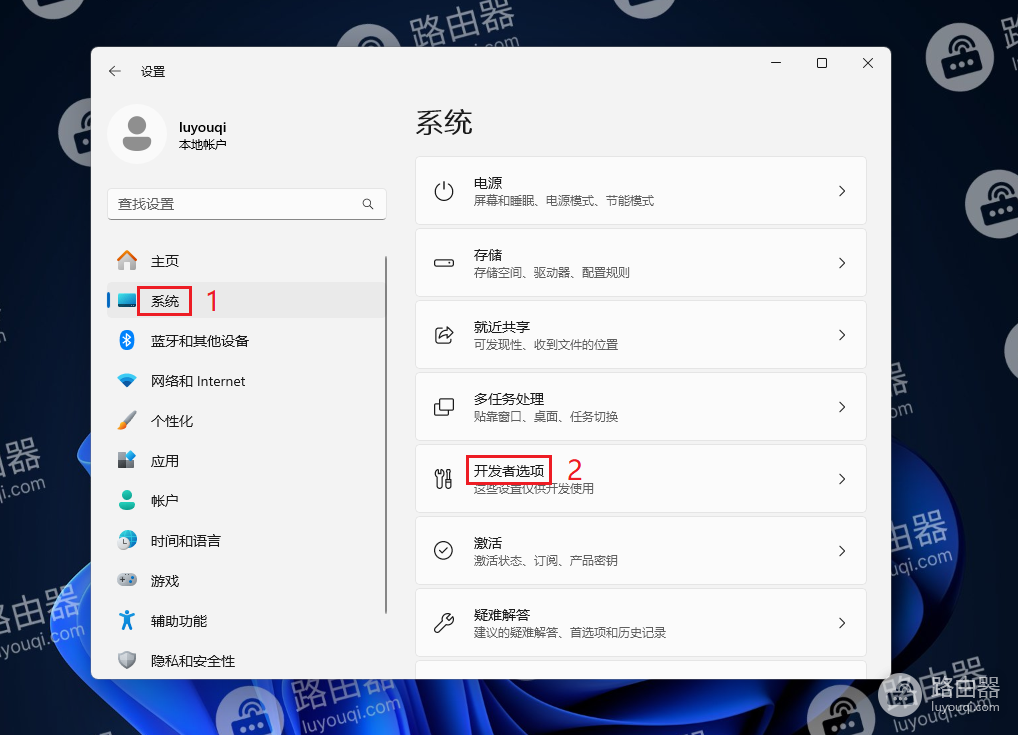This screenshot has width=1018, height=735.
Task: Click '激活状态、订阅、产品密钥' text
Action: 545,560
